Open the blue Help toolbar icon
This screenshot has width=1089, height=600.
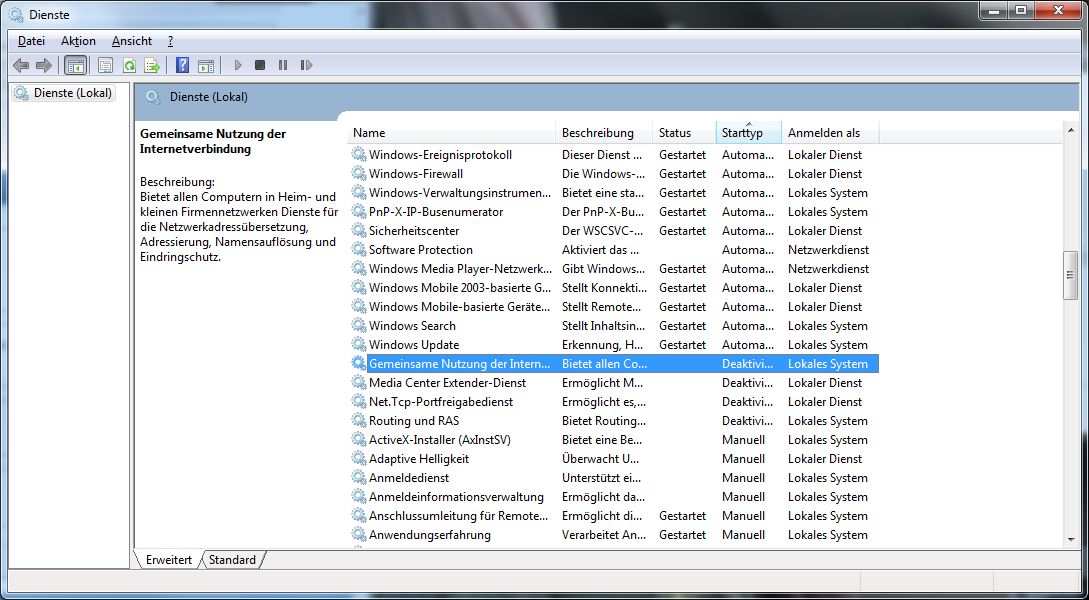tap(182, 65)
